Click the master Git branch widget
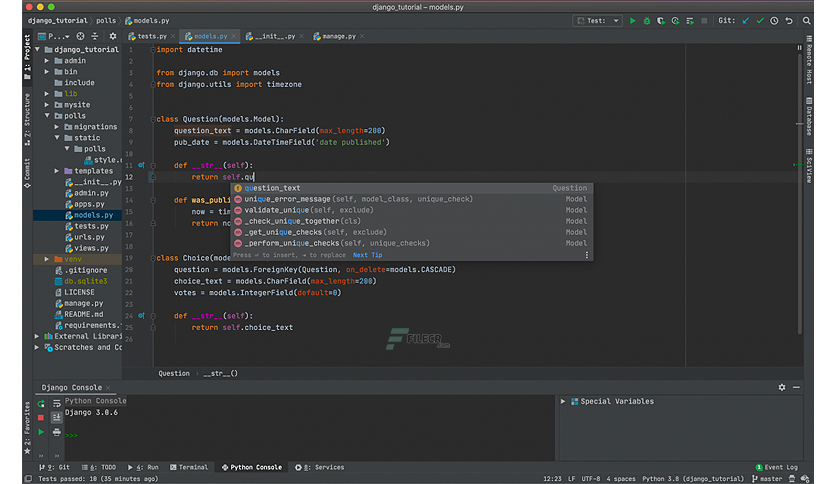Image resolution: width=836 pixels, height=484 pixels. point(767,479)
